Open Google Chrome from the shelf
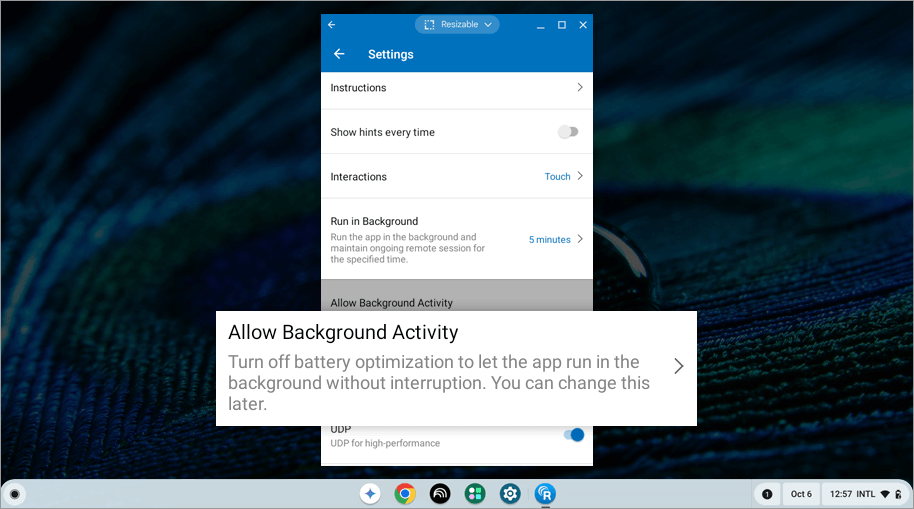 pyautogui.click(x=405, y=494)
